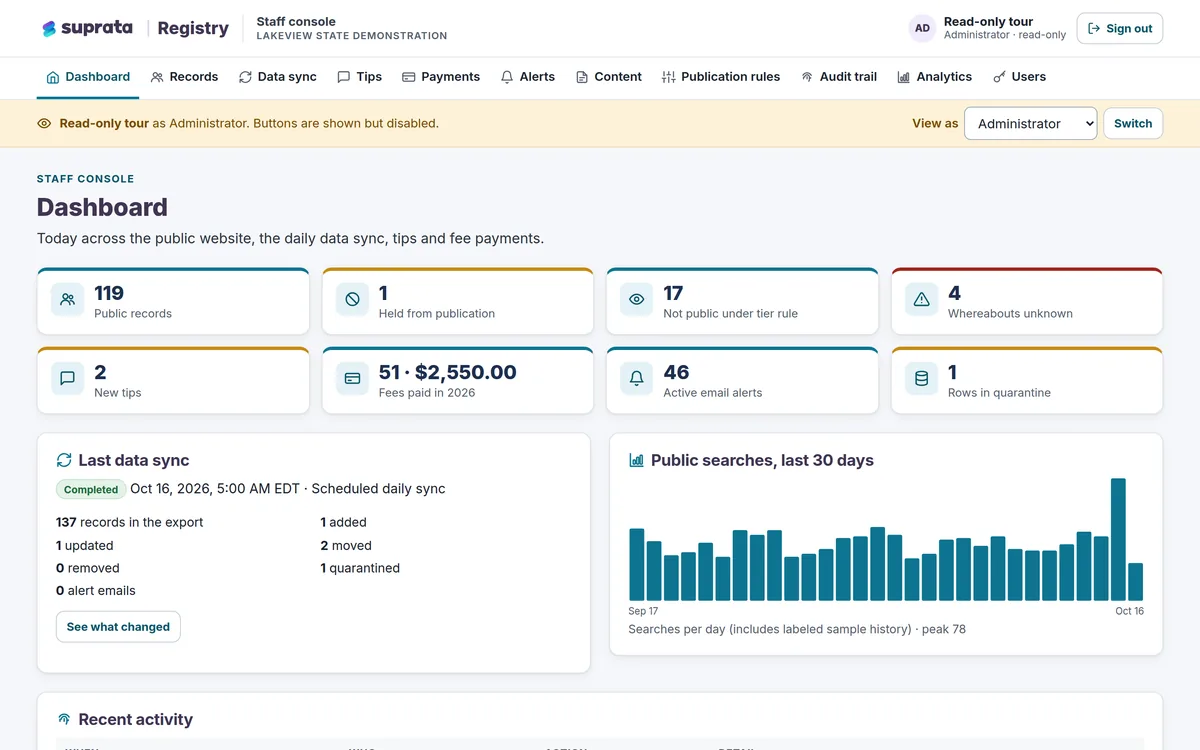Image resolution: width=1200 pixels, height=750 pixels.
Task: Click the Sign out button
Action: tap(1120, 29)
